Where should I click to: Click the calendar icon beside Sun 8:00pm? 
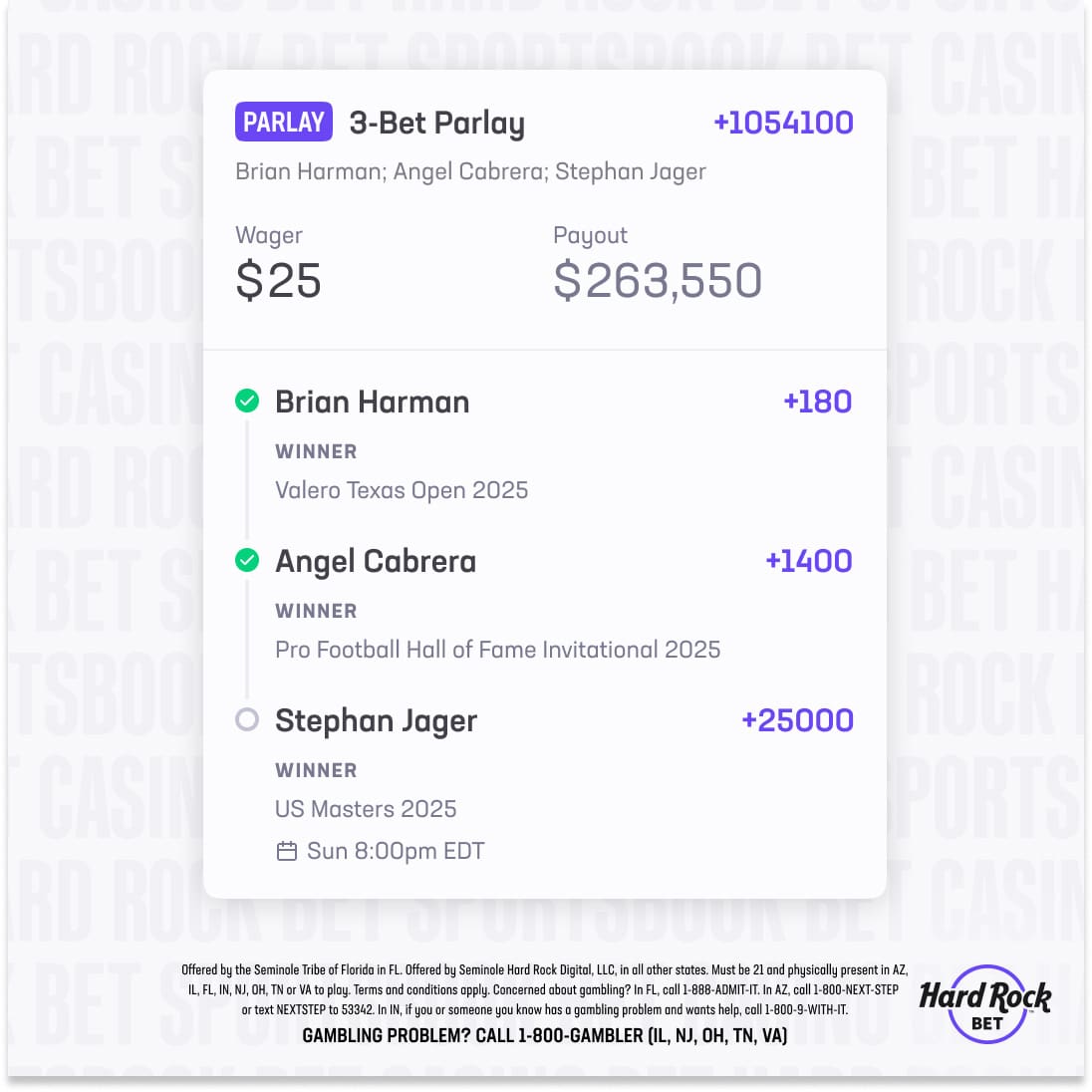pyautogui.click(x=287, y=851)
